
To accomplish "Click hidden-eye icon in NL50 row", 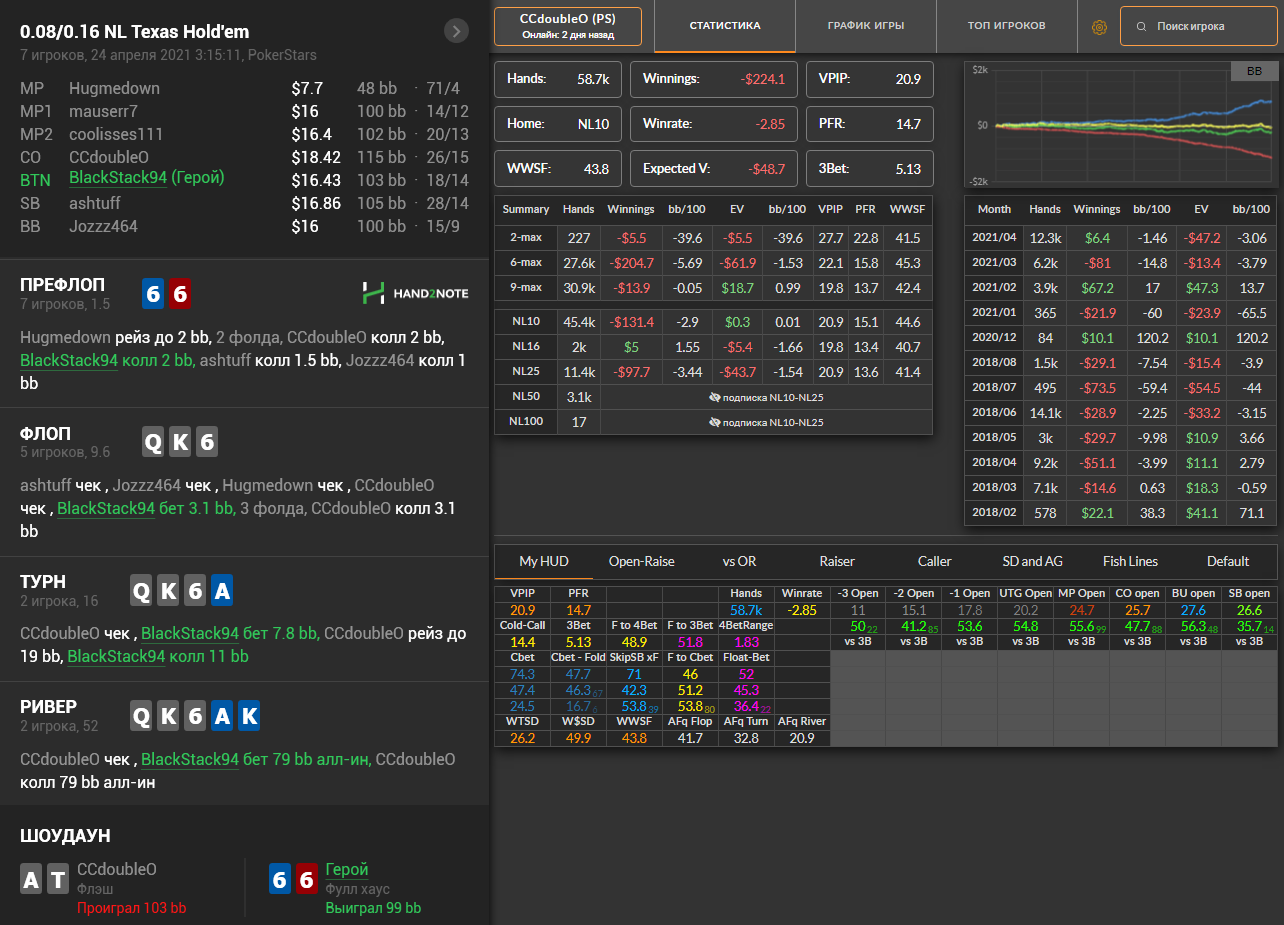I will click(x=714, y=397).
